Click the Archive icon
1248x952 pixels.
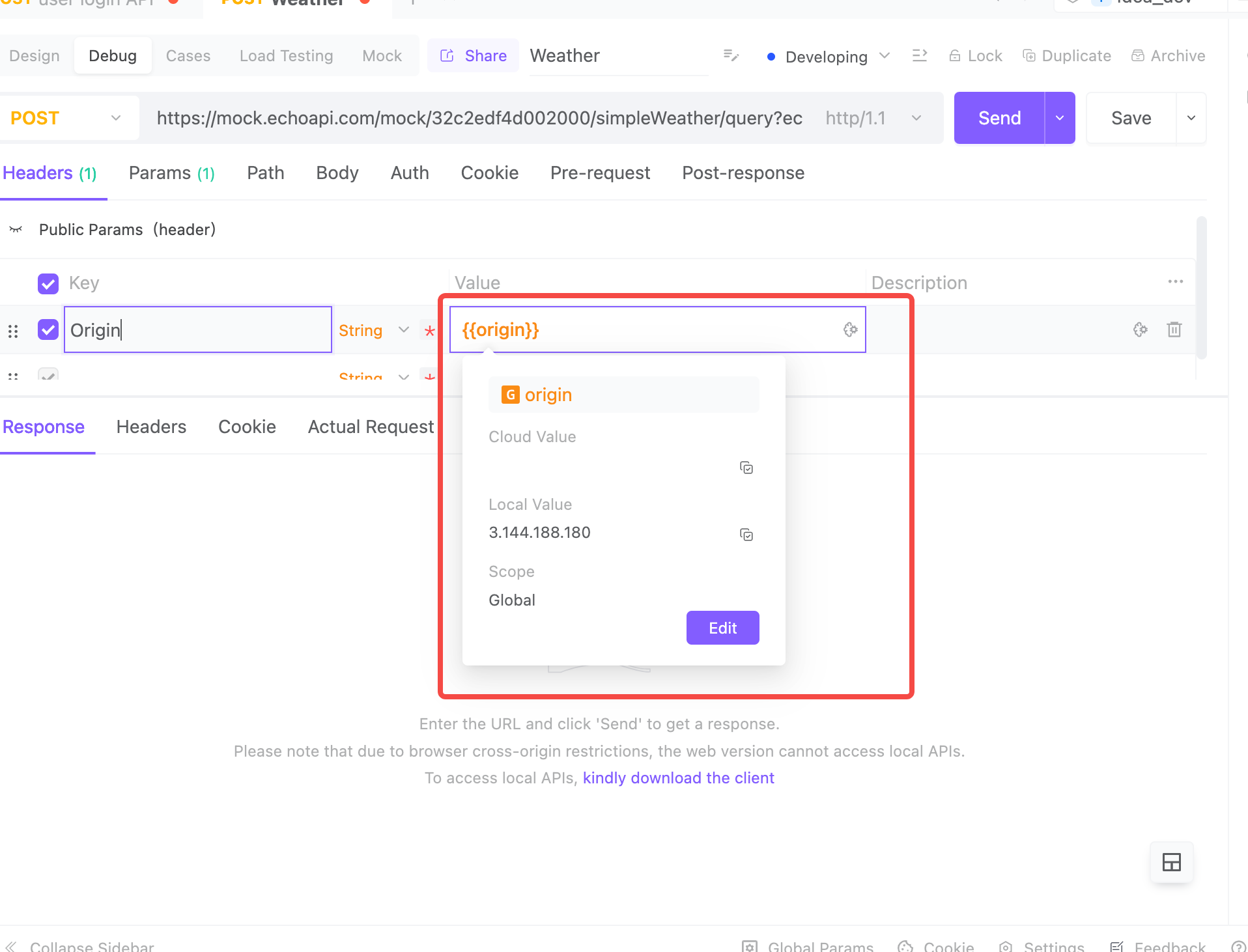click(1138, 56)
